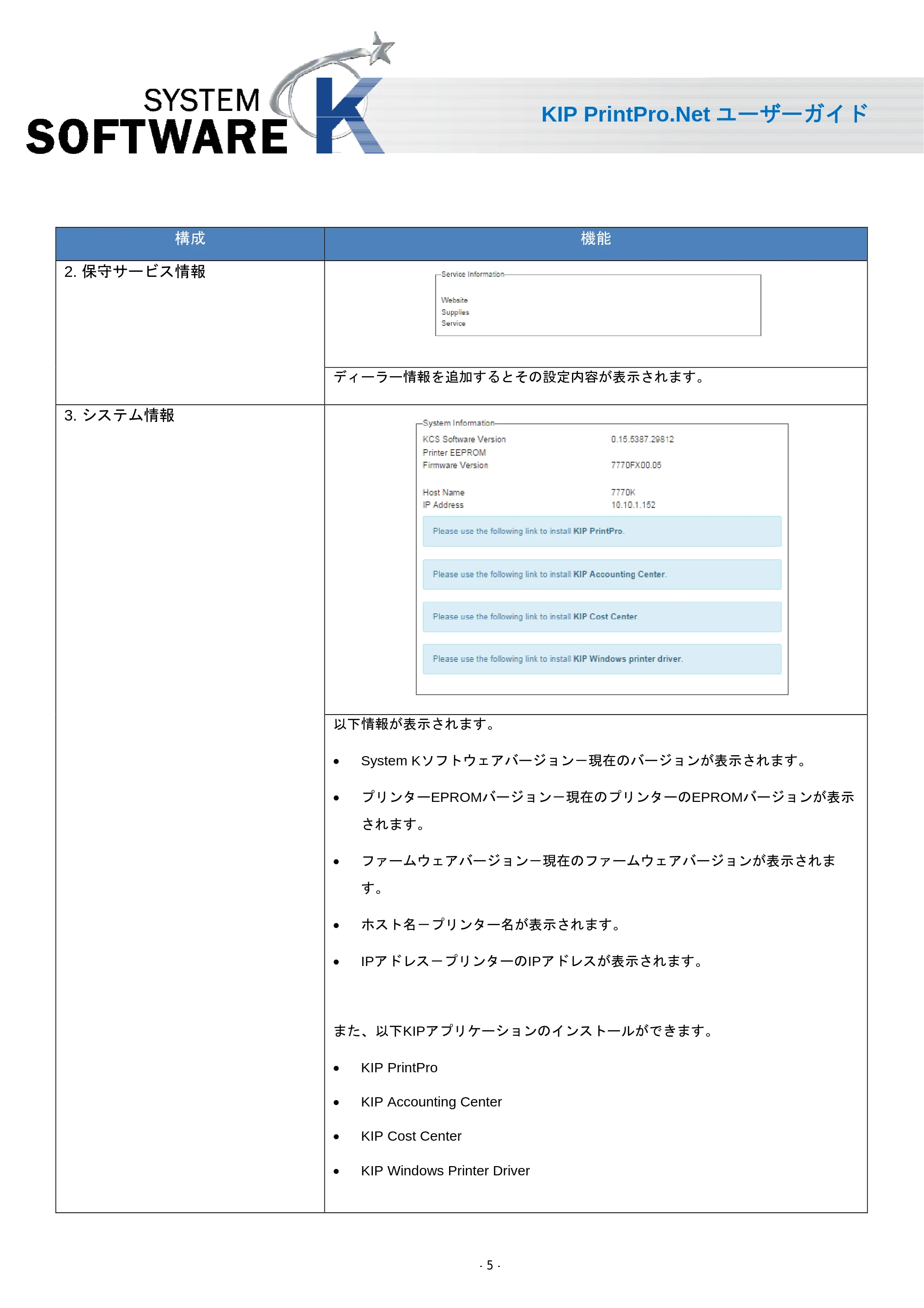Click the Firmware Version label

click(455, 465)
